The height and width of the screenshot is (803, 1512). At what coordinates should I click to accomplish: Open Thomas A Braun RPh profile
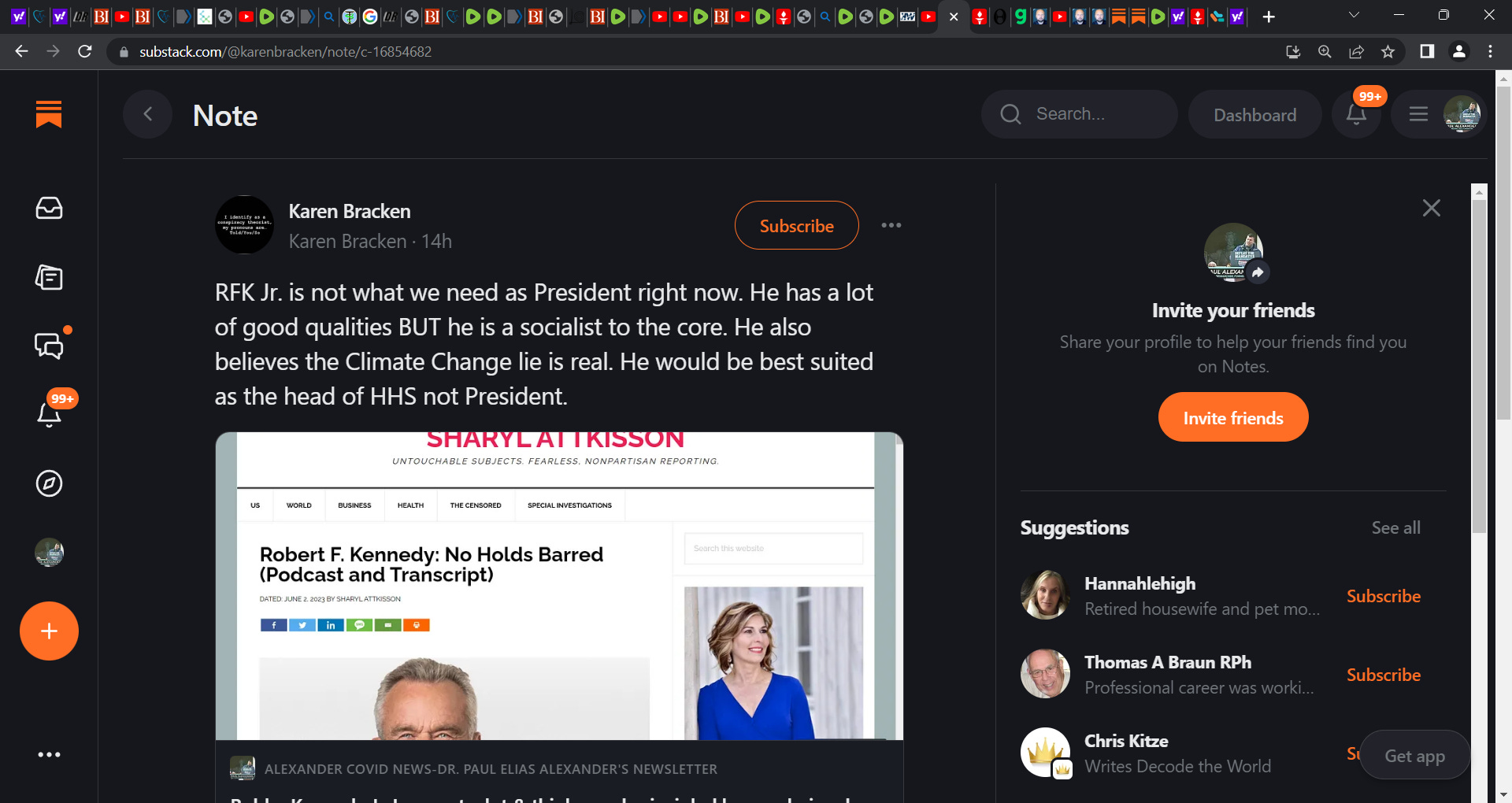(1167, 662)
